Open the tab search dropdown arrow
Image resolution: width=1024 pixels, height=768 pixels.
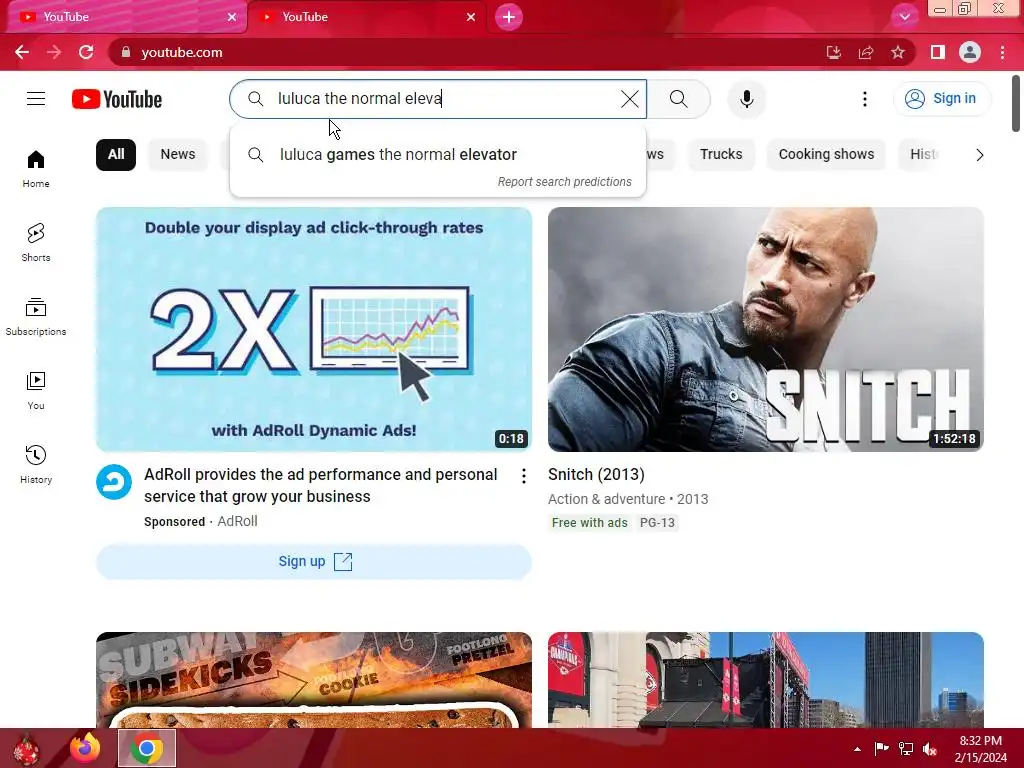coord(904,17)
